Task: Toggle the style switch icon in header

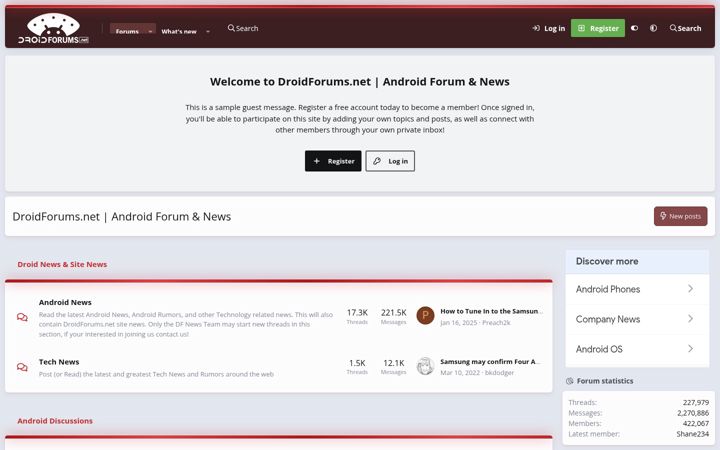Action: tap(634, 28)
